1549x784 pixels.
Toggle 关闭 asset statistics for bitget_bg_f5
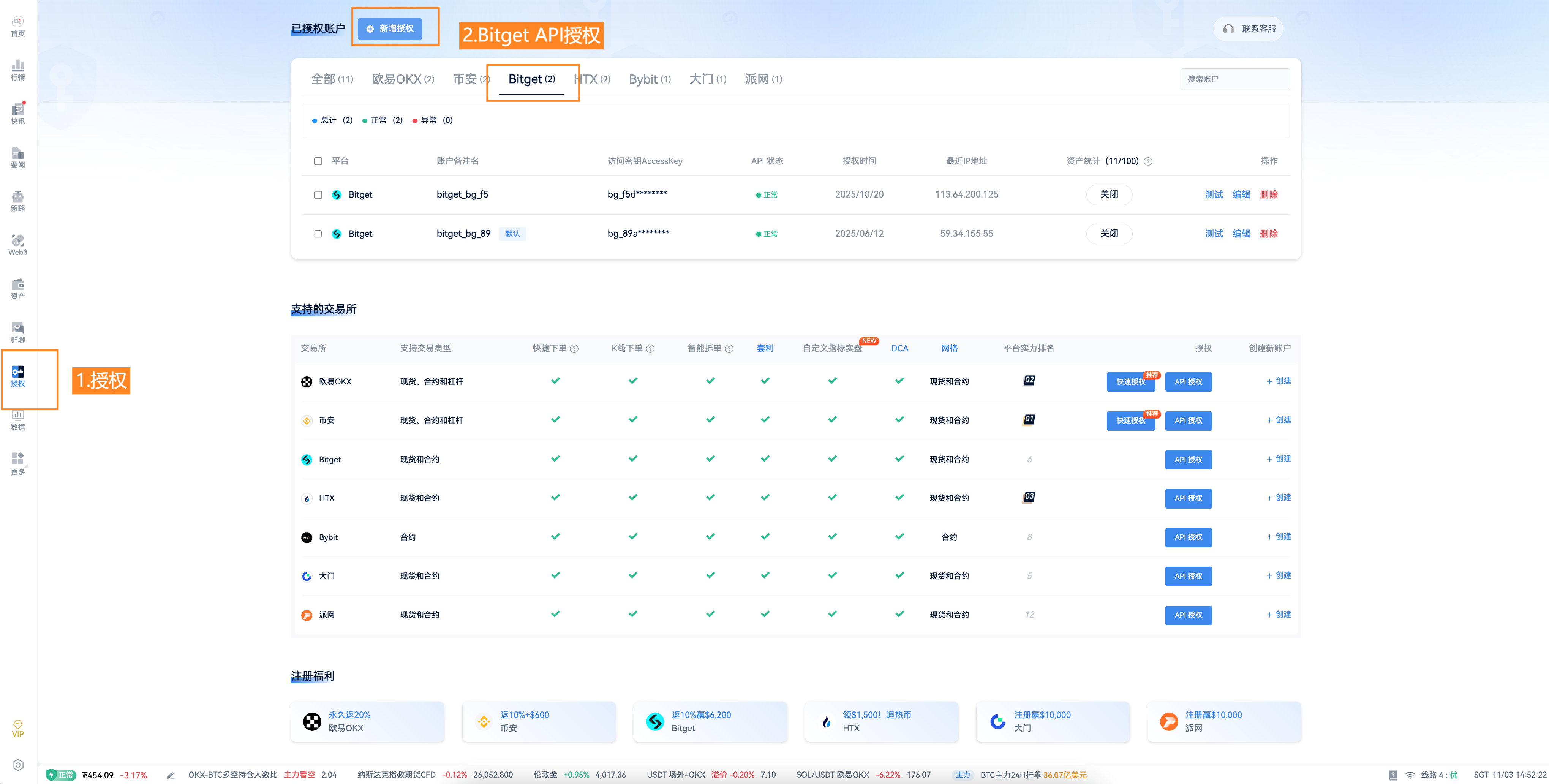click(x=1109, y=195)
